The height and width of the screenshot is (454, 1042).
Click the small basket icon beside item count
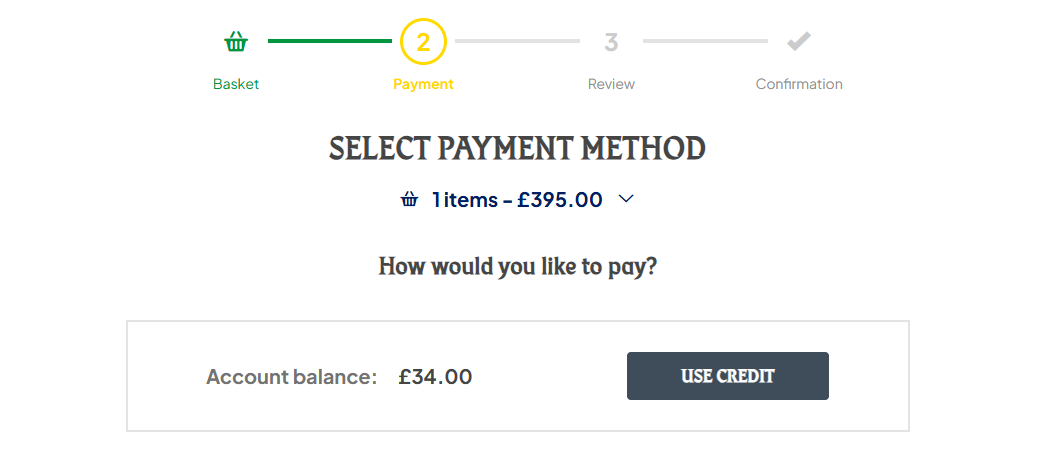(409, 199)
